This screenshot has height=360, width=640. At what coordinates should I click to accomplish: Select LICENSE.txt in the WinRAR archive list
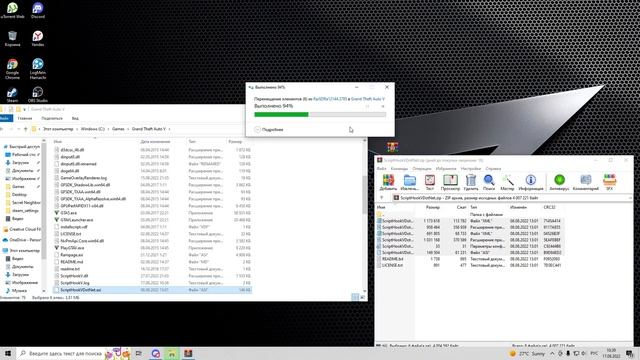pyautogui.click(x=392, y=265)
